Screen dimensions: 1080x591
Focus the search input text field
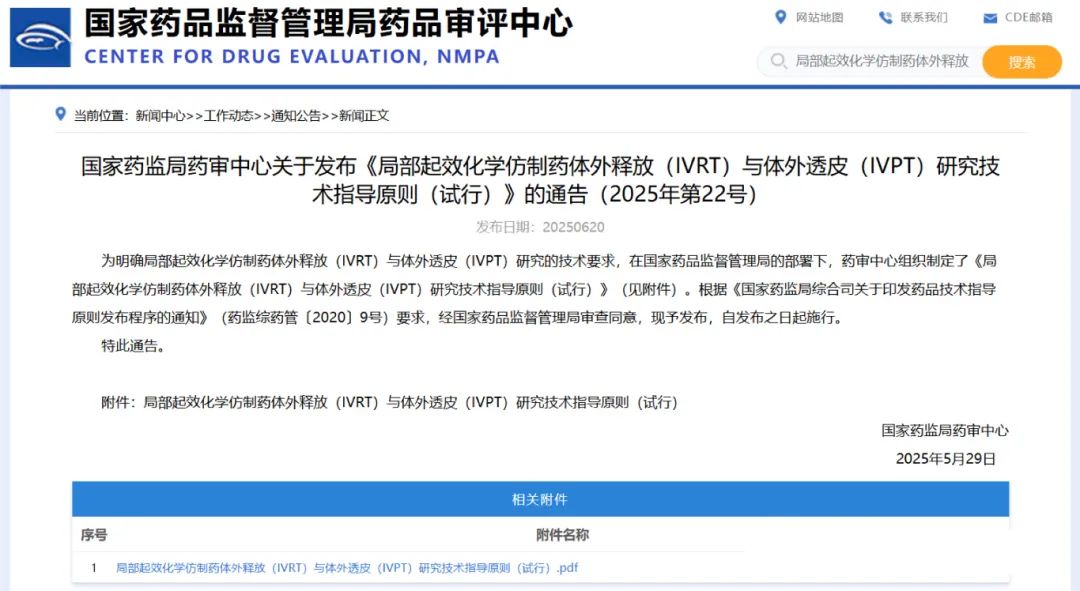pos(882,62)
